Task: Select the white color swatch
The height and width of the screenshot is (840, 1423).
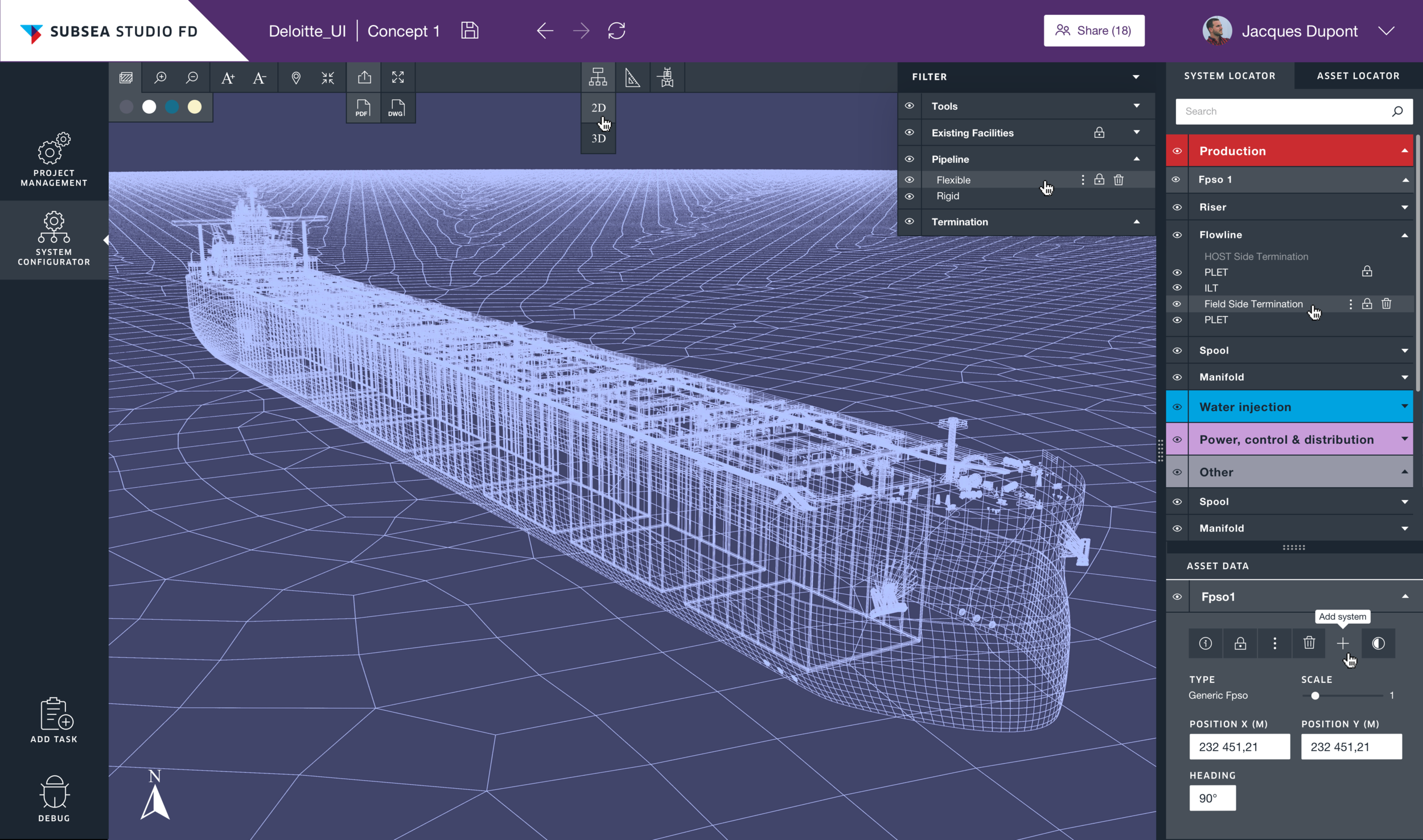Action: (149, 107)
